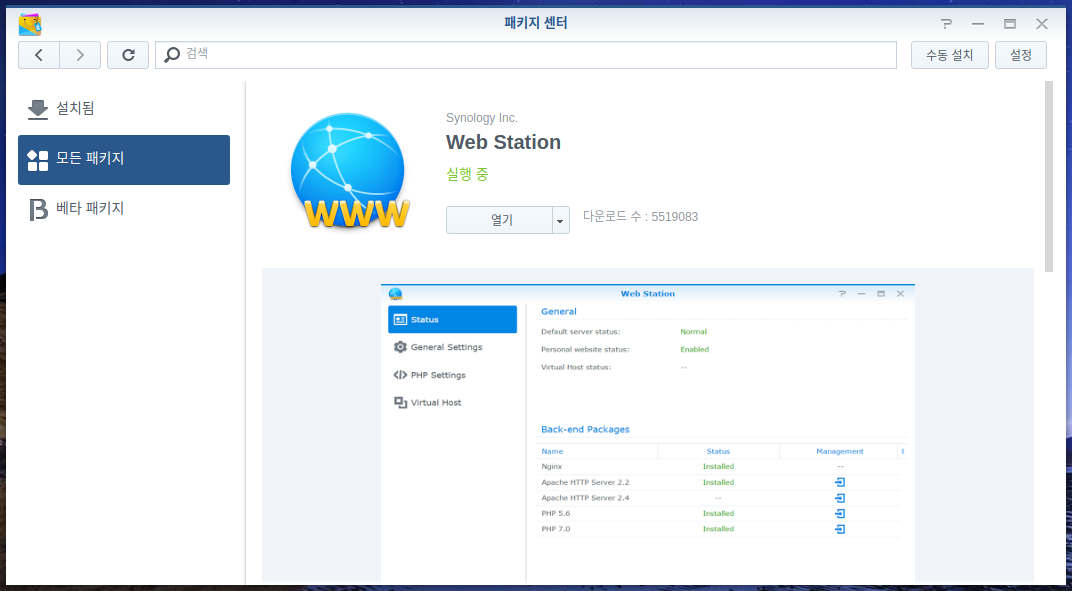Screen dimensions: 1072x591
Task: Go forward with the right arrow button
Action: point(80,55)
